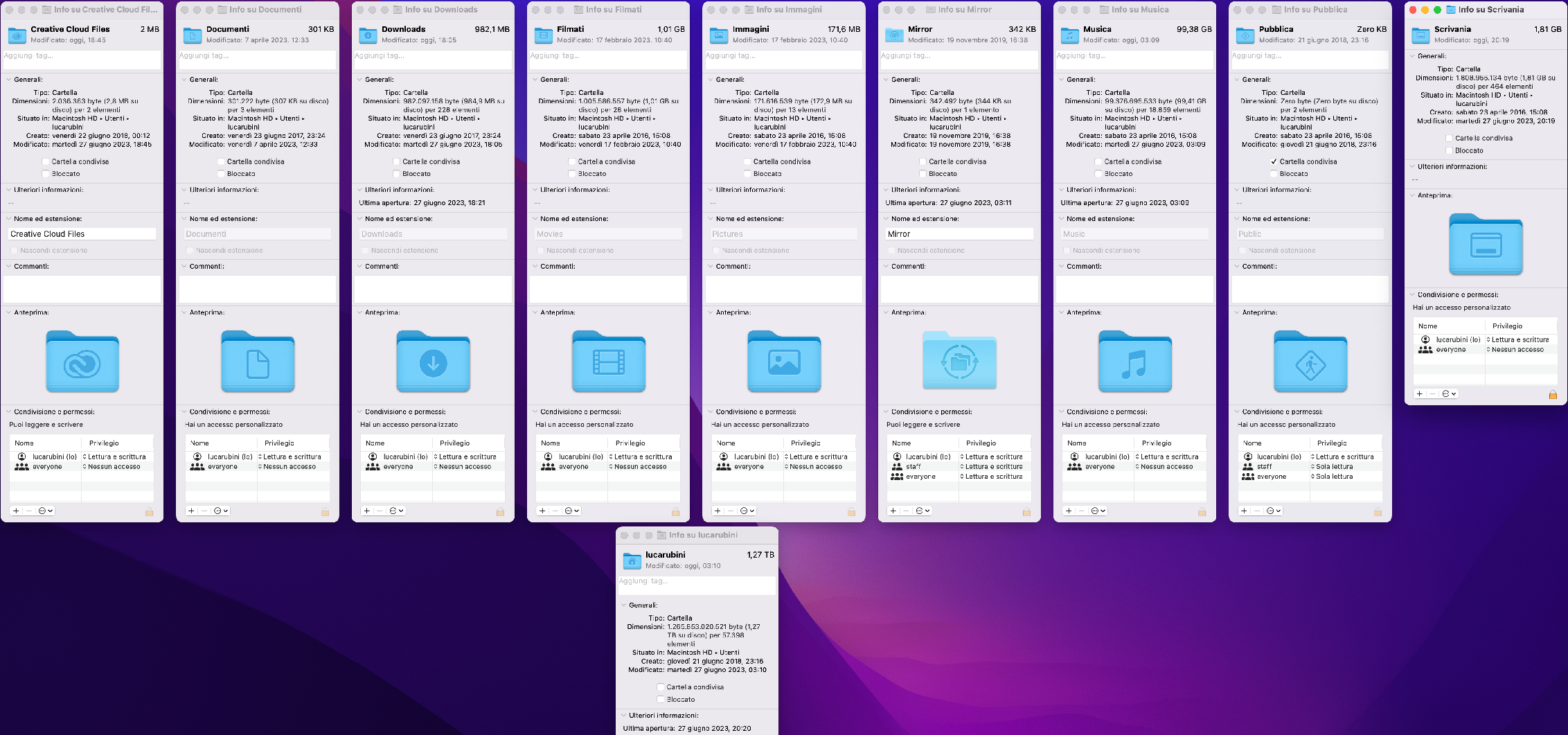This screenshot has height=735, width=1568.
Task: Open the action menu dropdown in Musica window
Action: 1098,511
